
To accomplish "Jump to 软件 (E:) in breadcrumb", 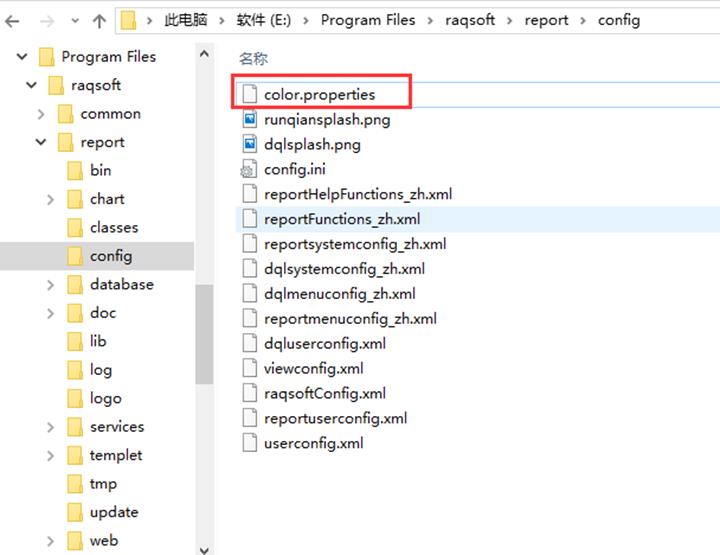I will pos(264,20).
